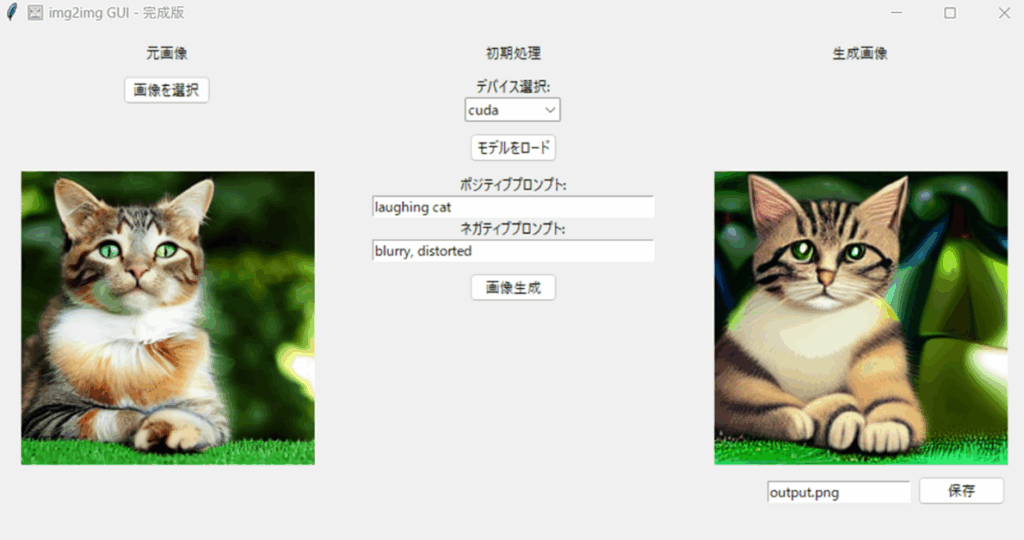
Task: Select the cuda text in device combobox
Action: (x=483, y=110)
